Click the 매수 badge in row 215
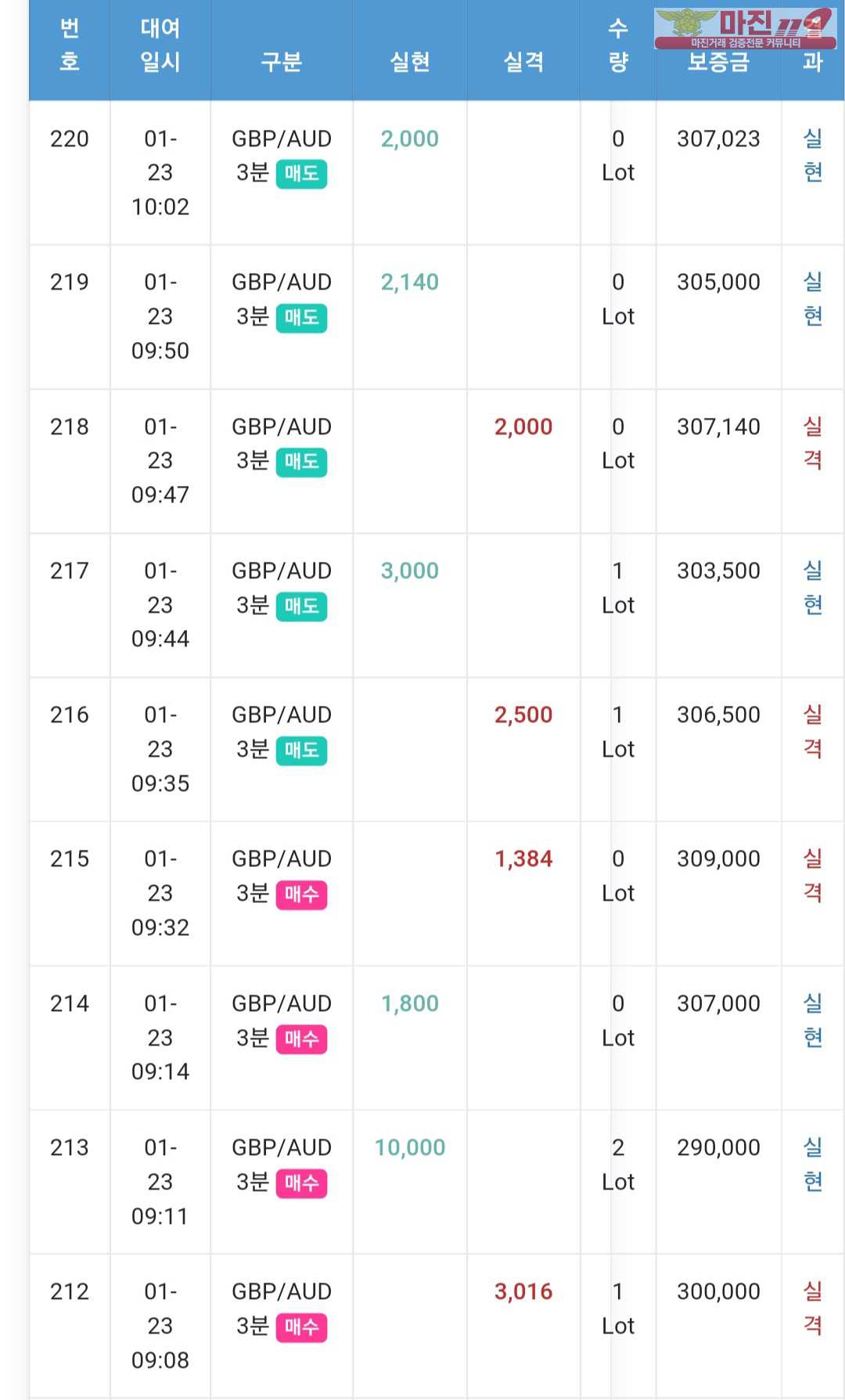Screen dimensions: 845x1400 (301, 894)
